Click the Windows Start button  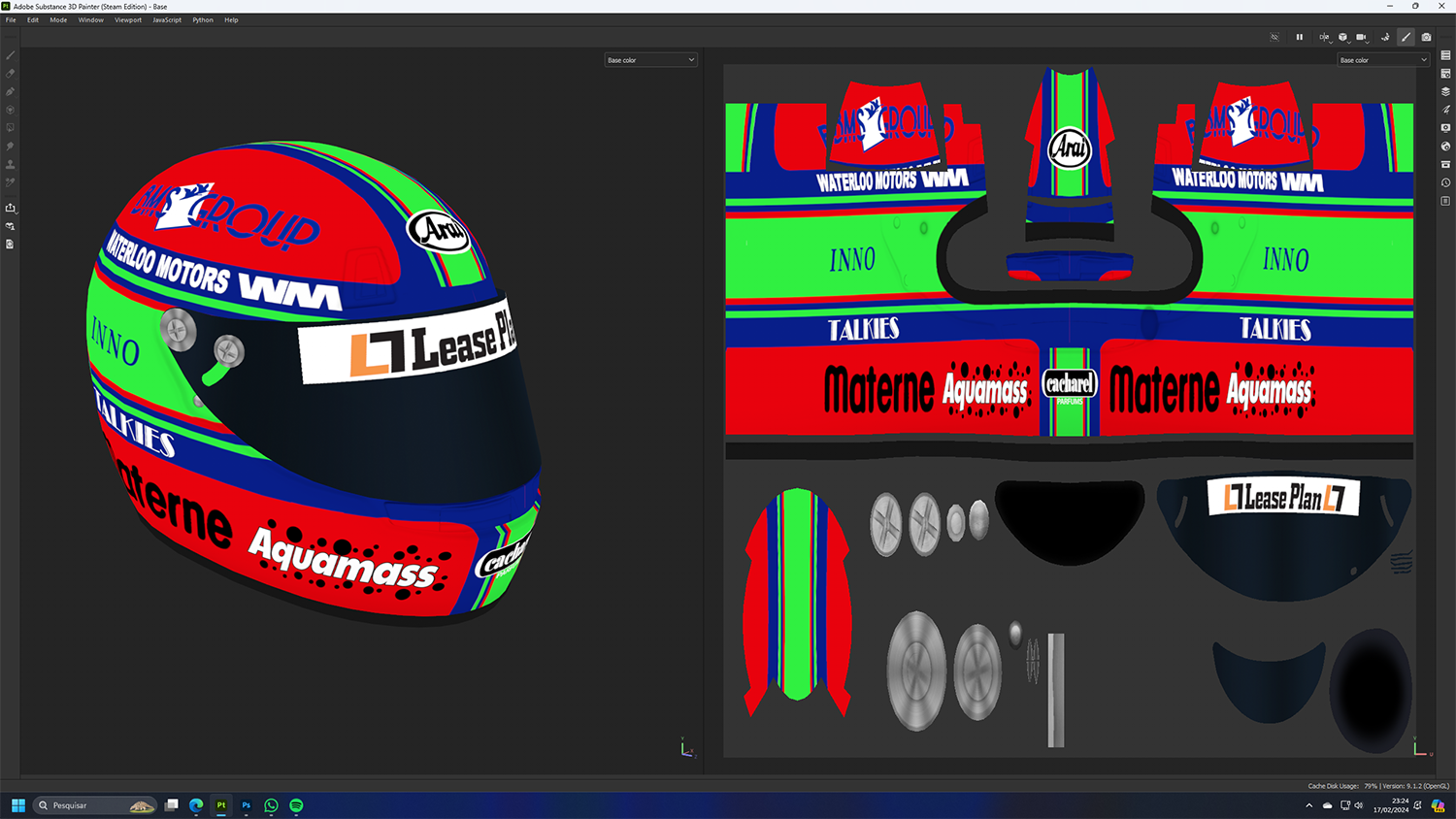(x=17, y=805)
